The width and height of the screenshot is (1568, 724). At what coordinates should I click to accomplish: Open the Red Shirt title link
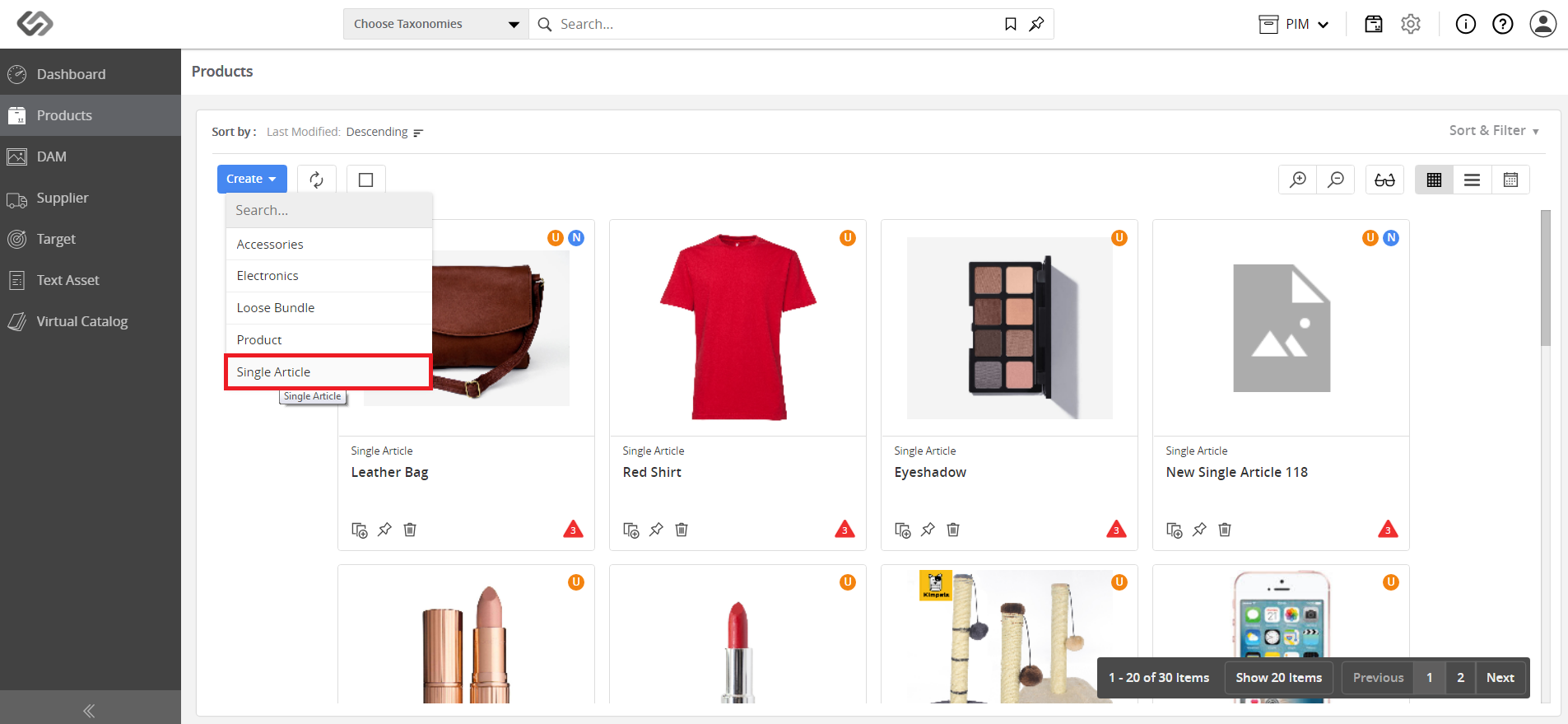(x=652, y=472)
